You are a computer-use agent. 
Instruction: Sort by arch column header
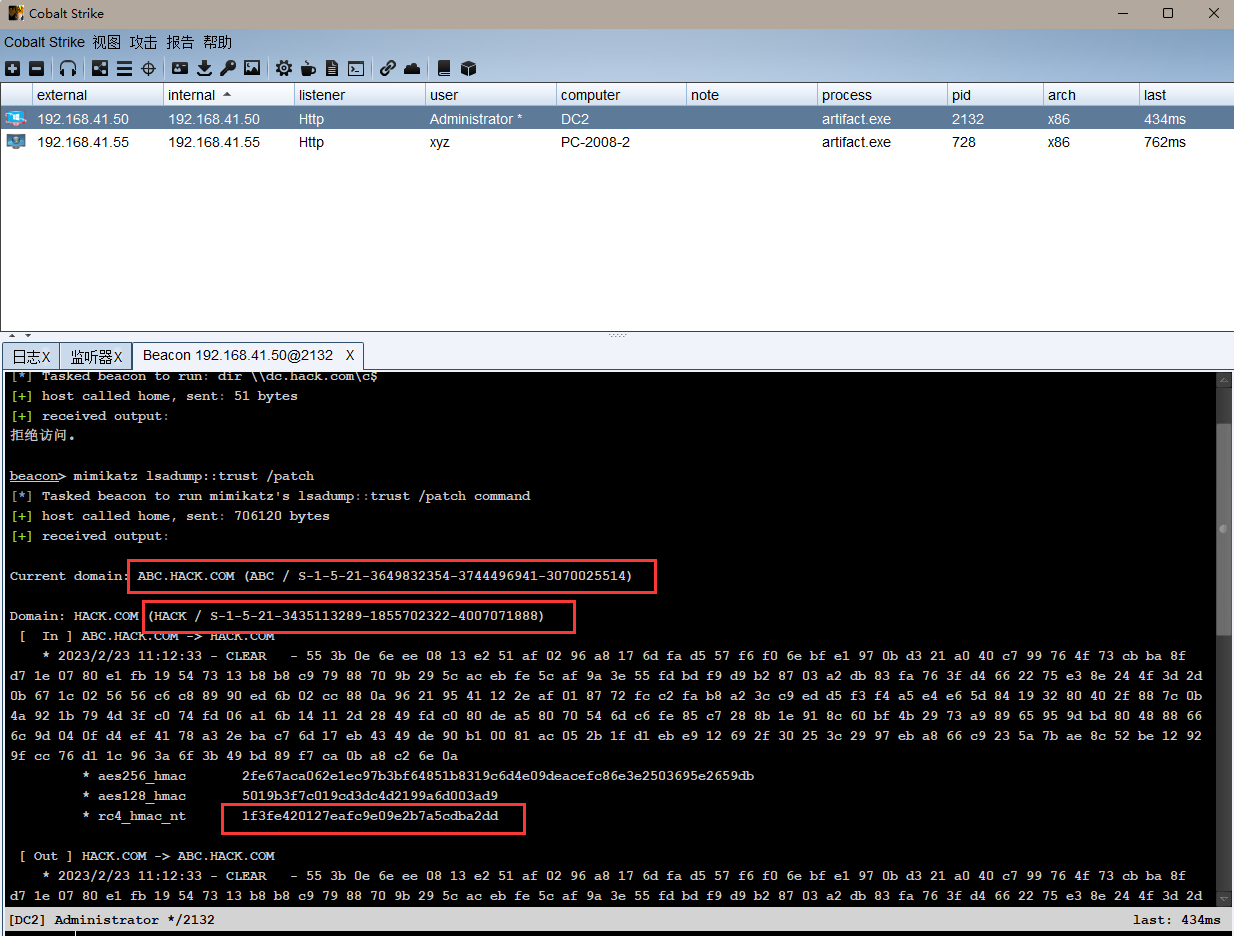coord(1092,95)
